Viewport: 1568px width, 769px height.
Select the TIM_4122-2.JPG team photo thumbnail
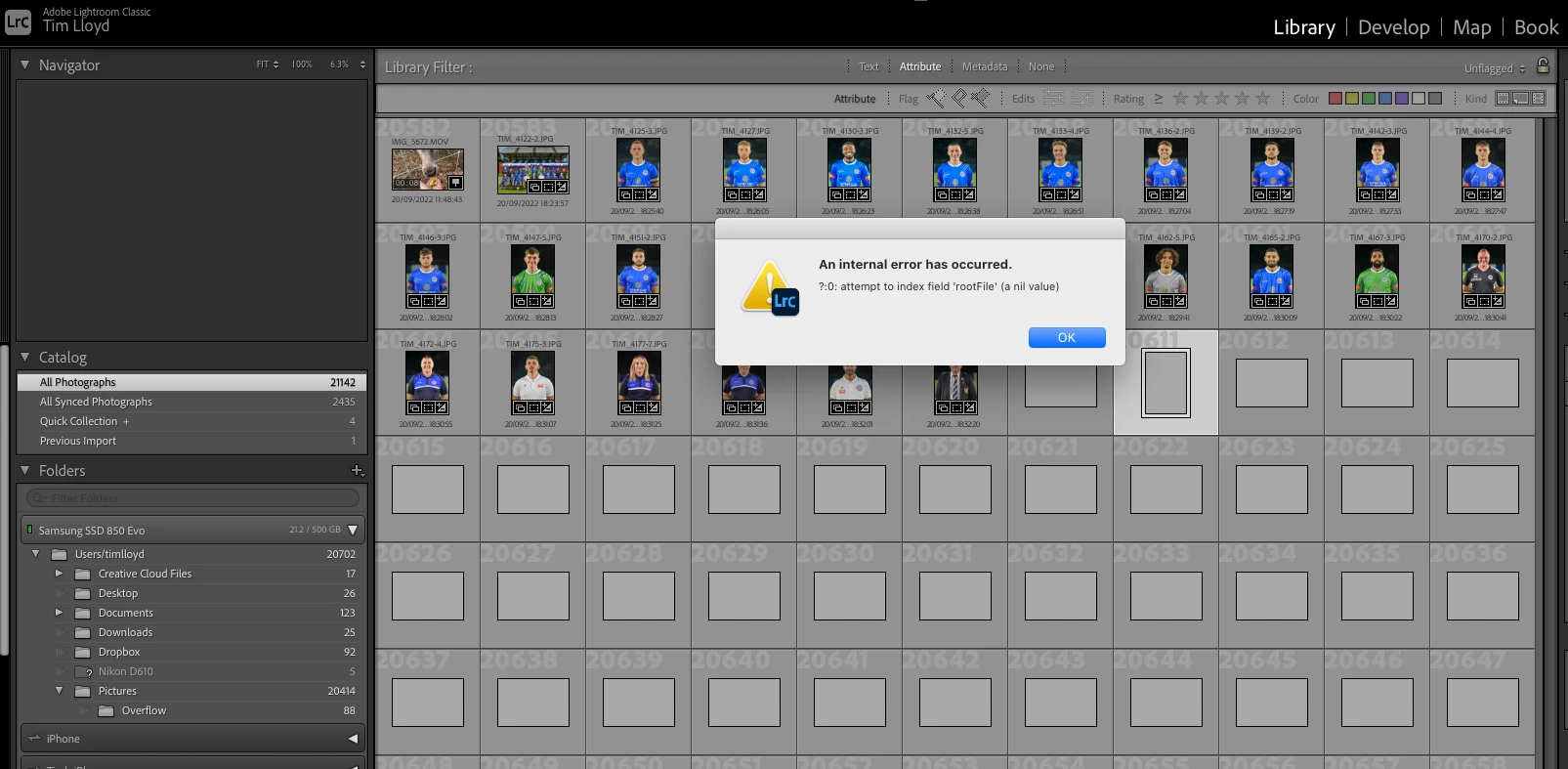[x=532, y=170]
